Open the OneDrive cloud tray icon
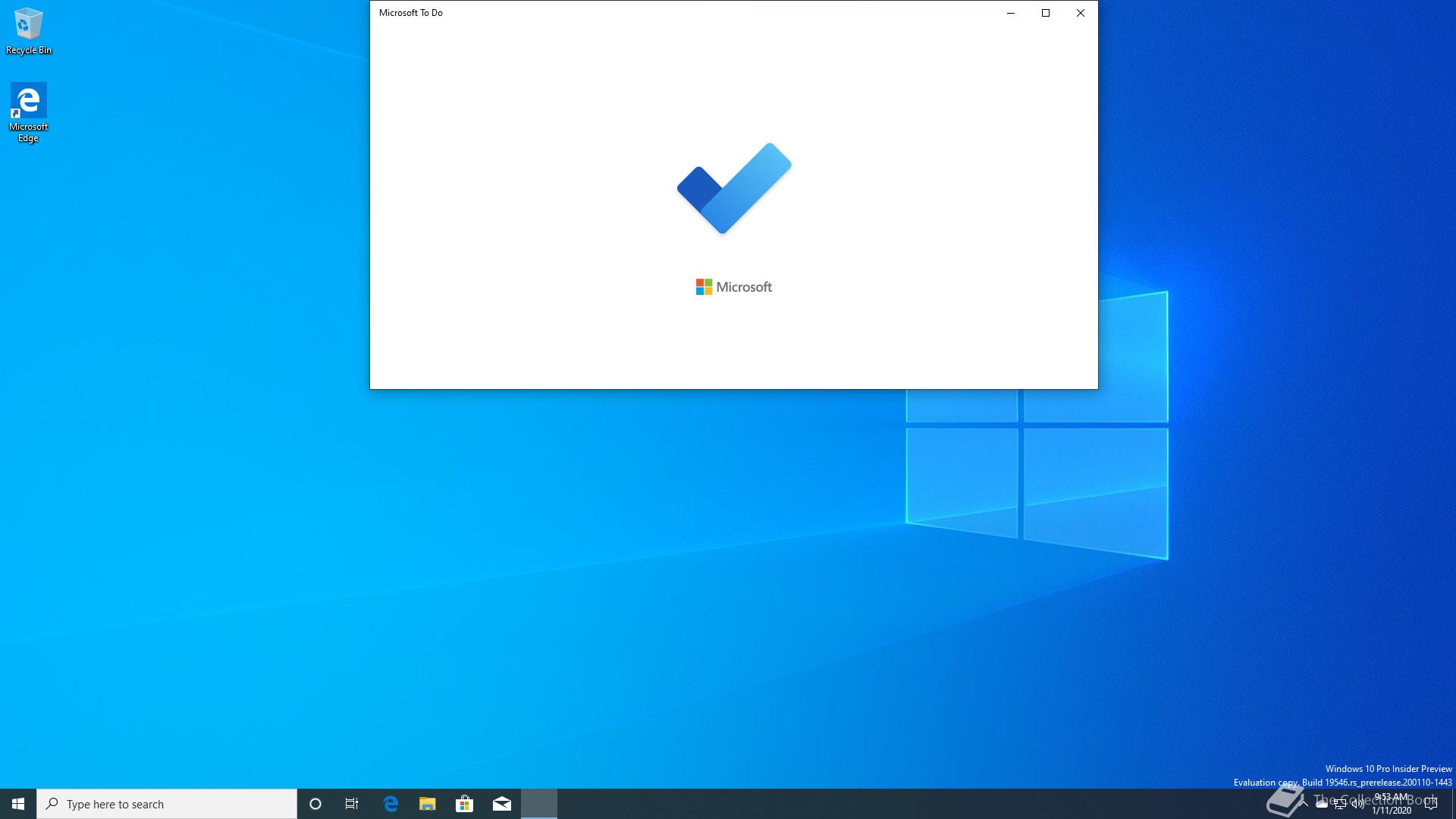 coord(1322,804)
